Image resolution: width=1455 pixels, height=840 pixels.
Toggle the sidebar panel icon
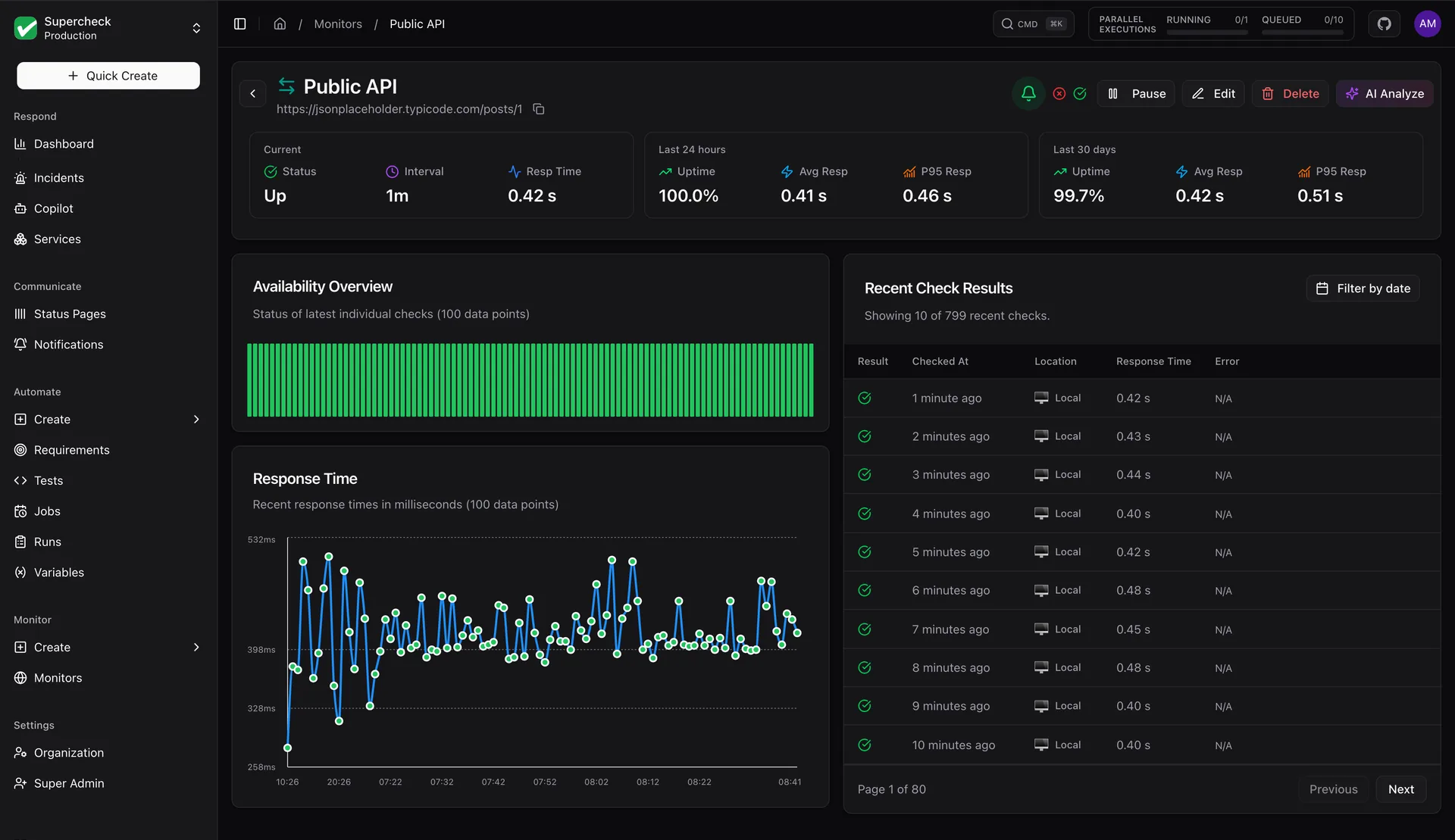(239, 23)
